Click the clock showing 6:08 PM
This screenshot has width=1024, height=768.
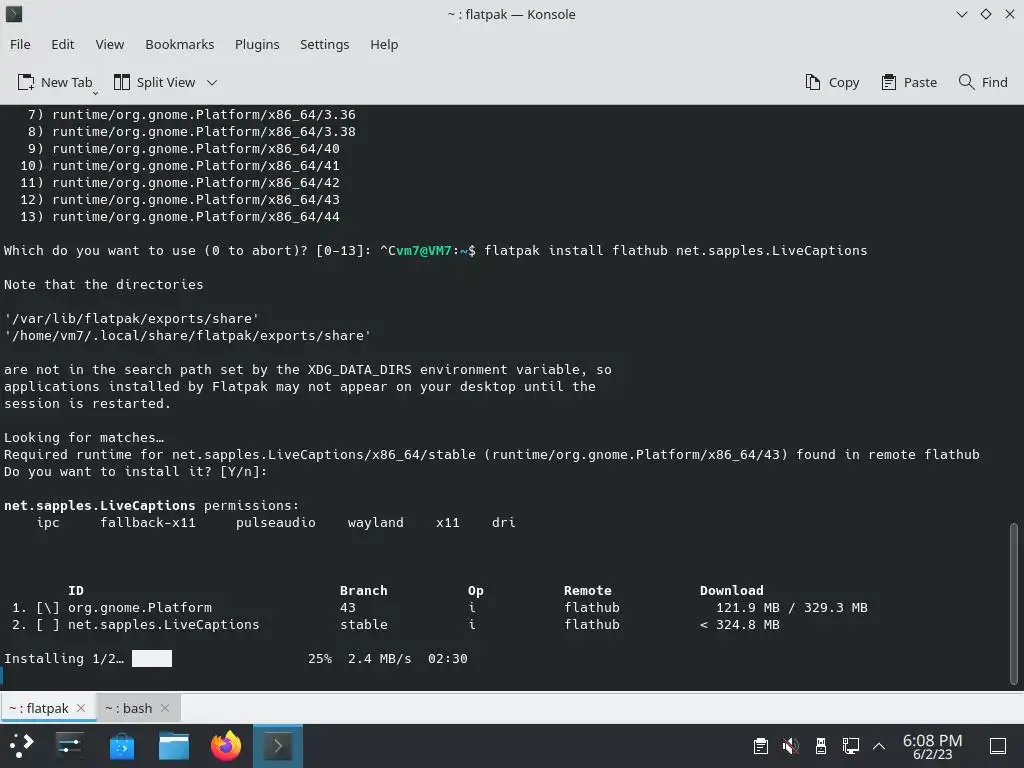coord(933,746)
